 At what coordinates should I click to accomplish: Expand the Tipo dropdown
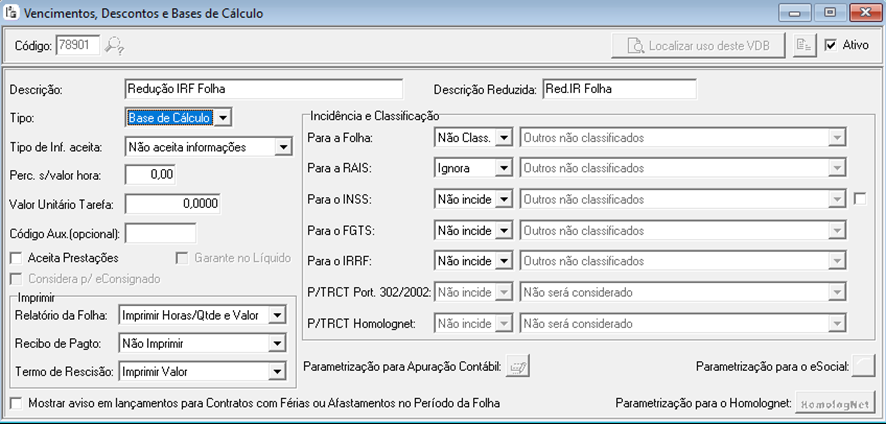[x=223, y=118]
